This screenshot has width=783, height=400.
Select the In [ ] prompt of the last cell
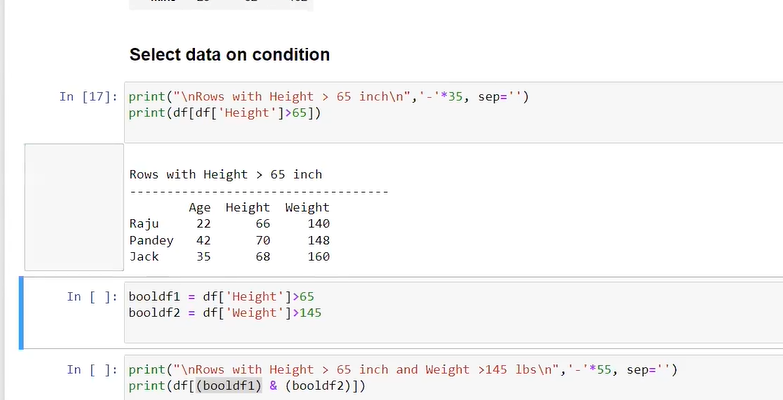[x=92, y=370]
